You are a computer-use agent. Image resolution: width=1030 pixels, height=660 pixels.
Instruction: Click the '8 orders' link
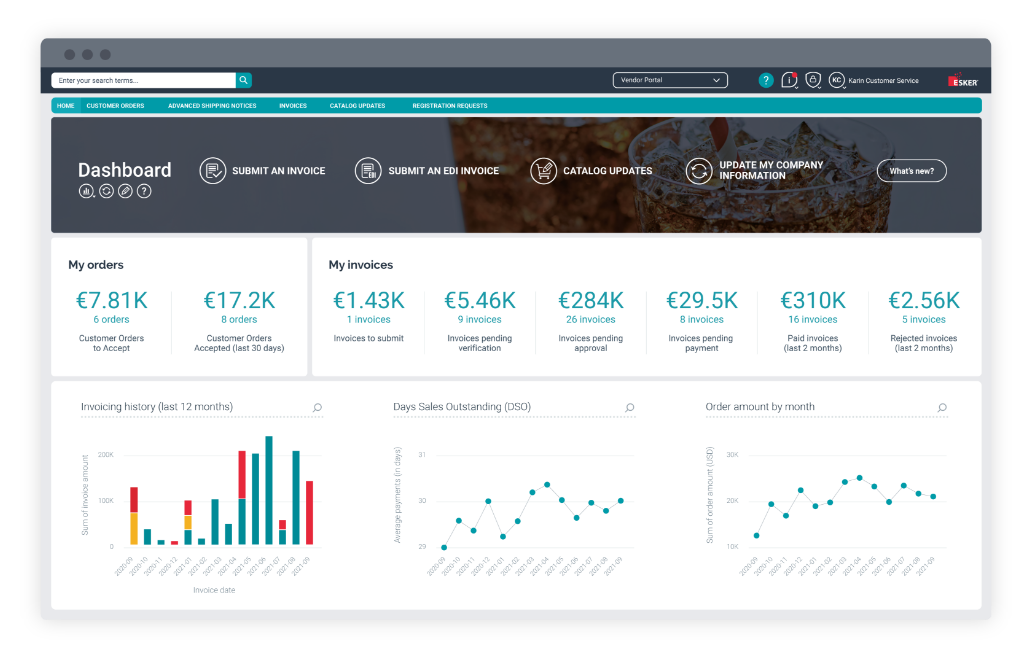click(239, 320)
